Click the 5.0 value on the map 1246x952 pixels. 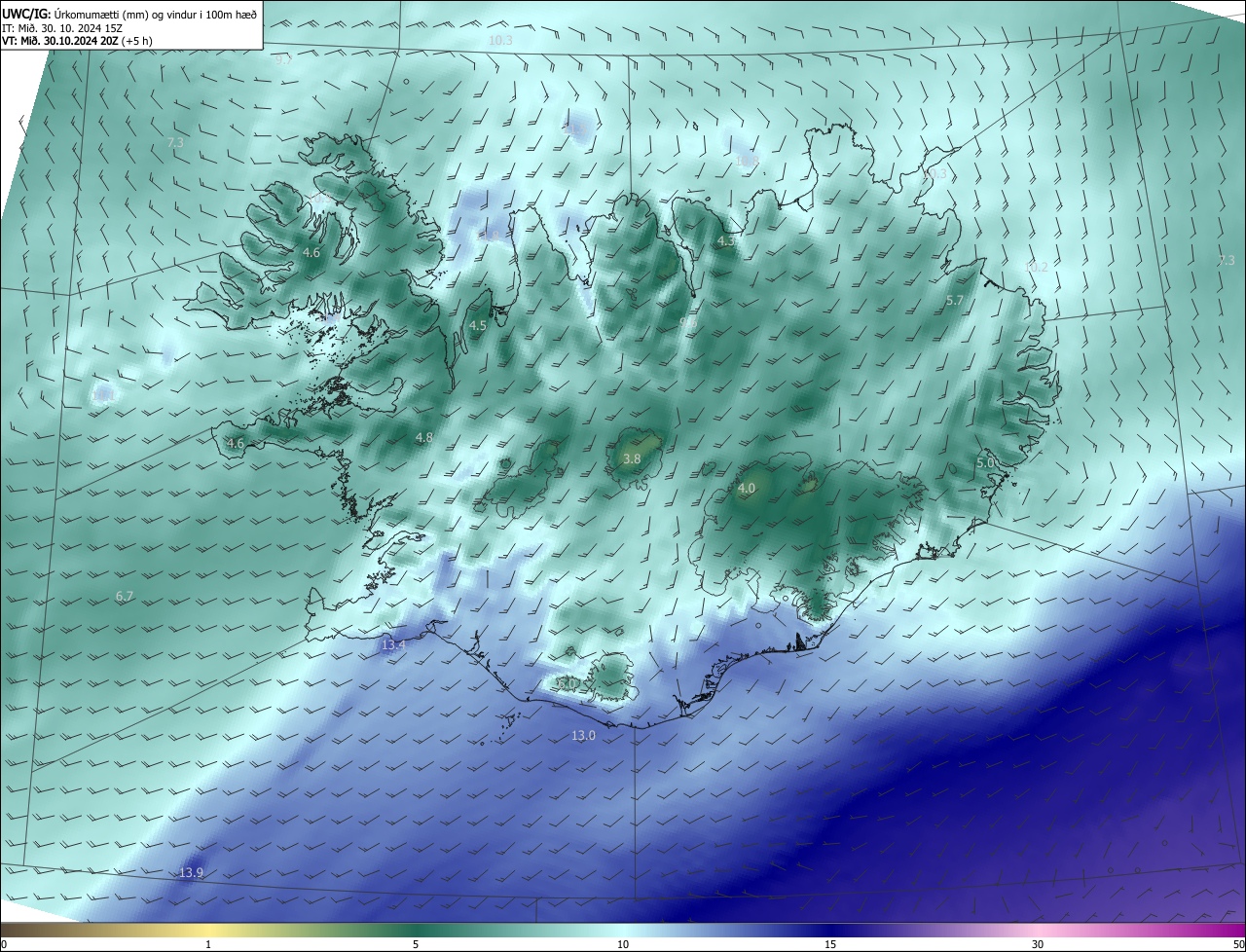pos(986,463)
